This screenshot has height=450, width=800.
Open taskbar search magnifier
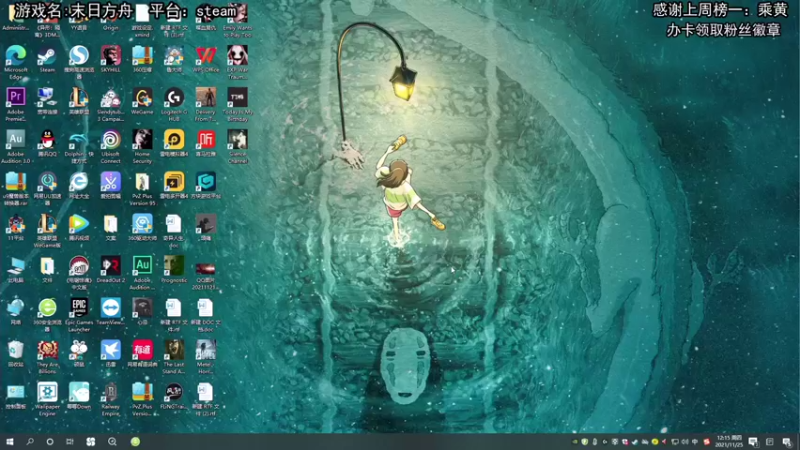pyautogui.click(x=30, y=441)
